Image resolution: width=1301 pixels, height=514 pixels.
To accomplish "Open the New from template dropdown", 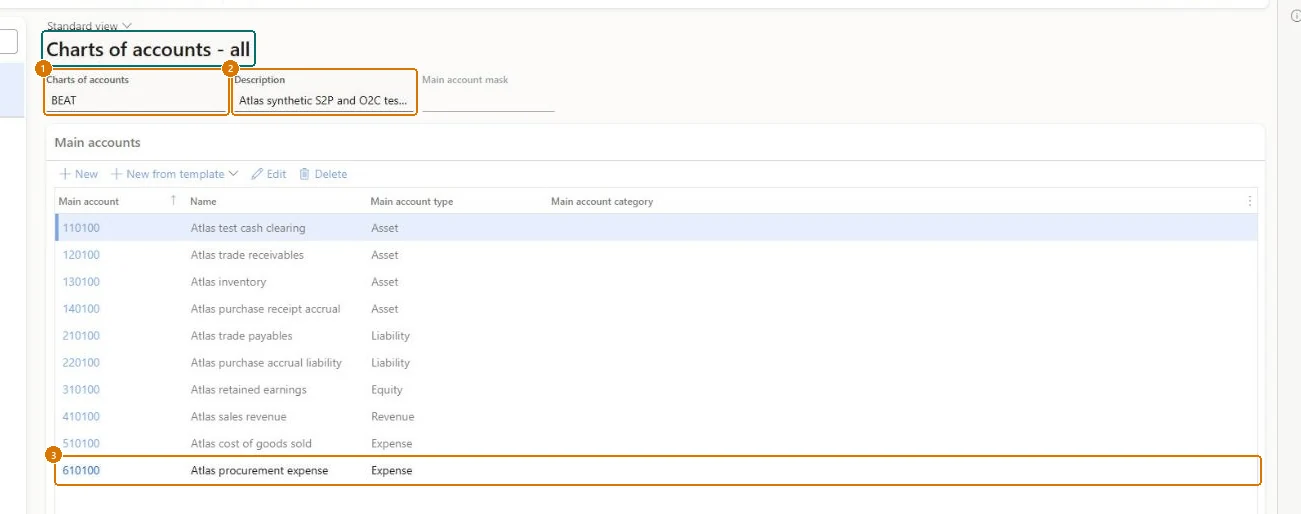I will tap(175, 174).
